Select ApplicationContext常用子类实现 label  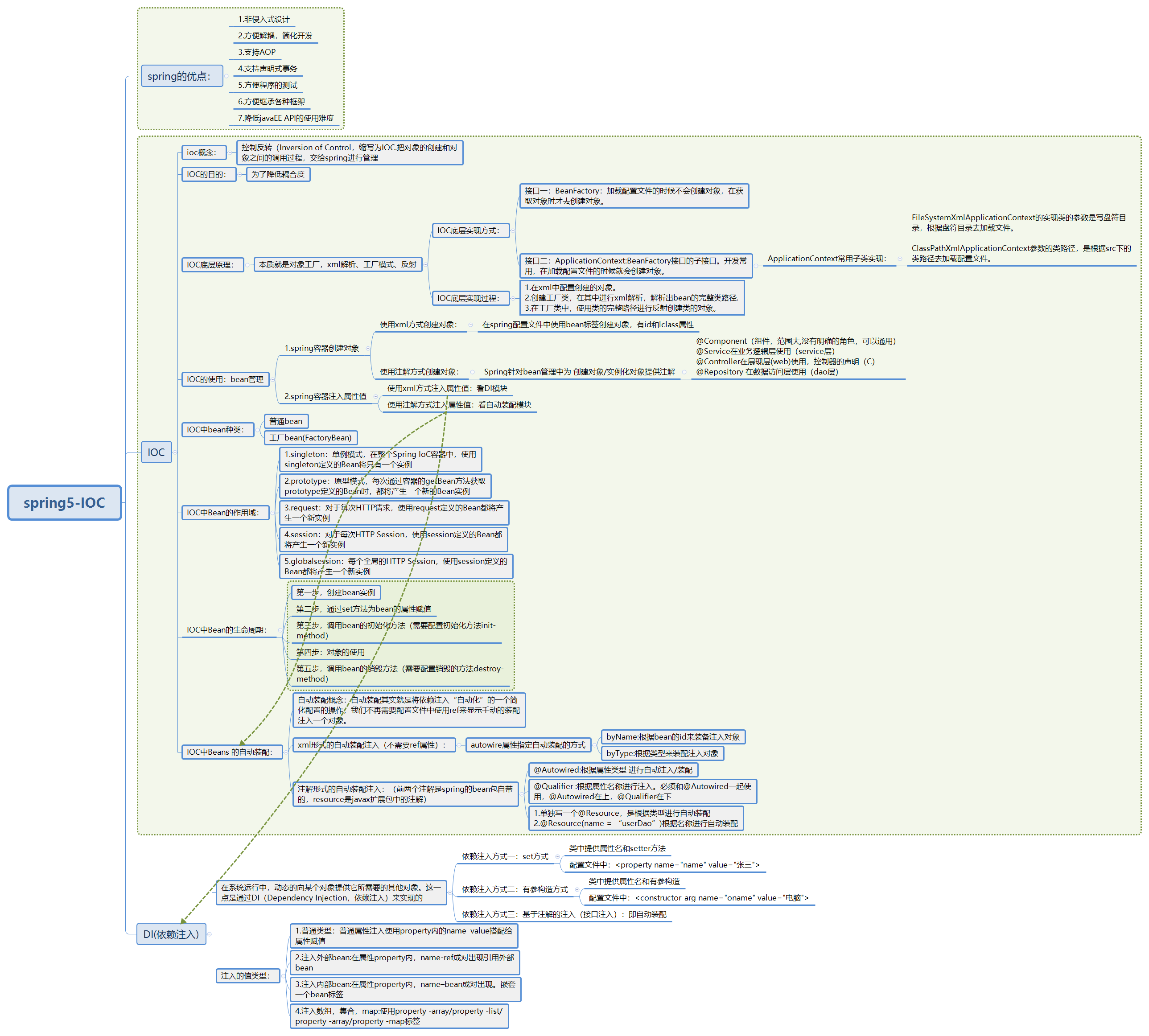pyautogui.click(x=827, y=259)
